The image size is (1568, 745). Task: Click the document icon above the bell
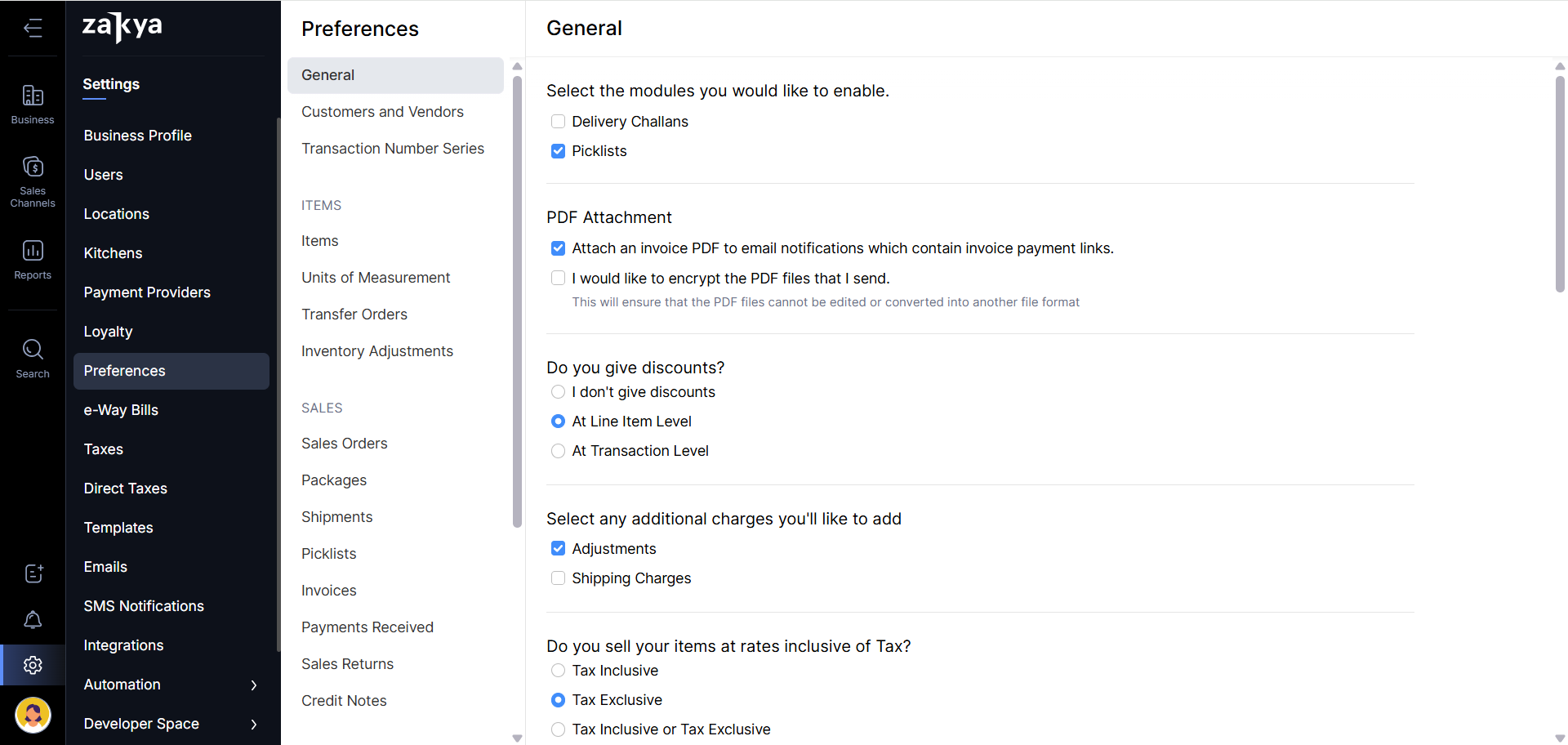click(33, 573)
